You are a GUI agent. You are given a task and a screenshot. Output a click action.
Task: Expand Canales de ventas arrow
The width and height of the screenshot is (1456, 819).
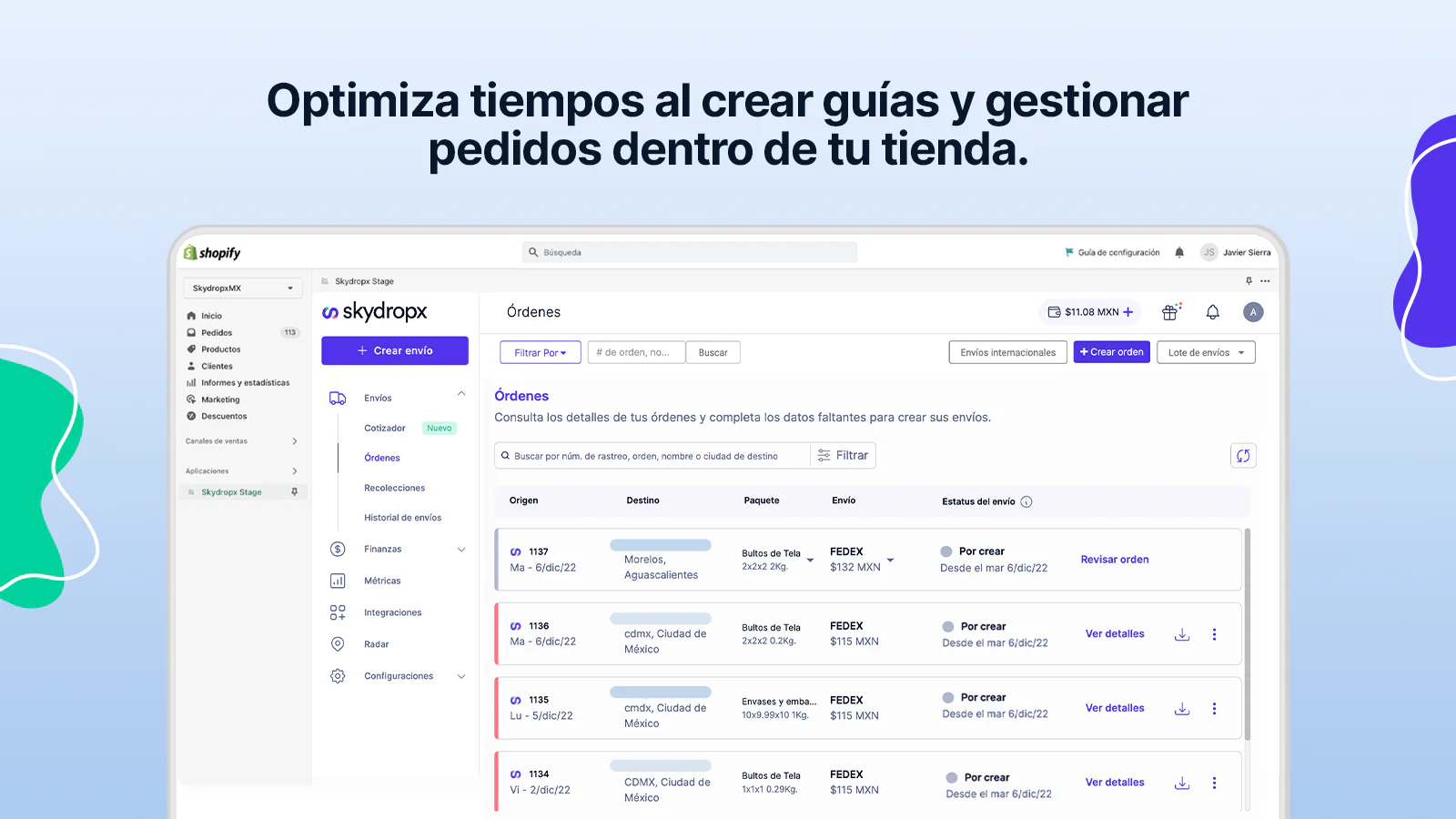pyautogui.click(x=294, y=441)
